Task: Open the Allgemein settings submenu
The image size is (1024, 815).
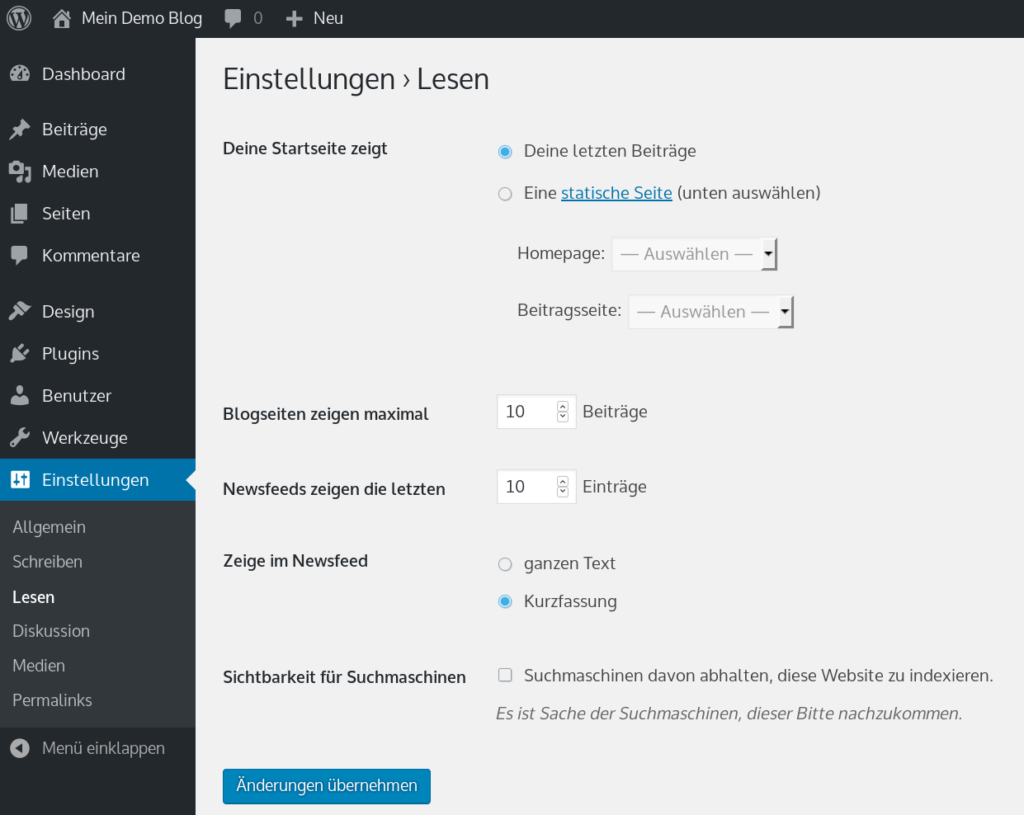Action: 49,527
